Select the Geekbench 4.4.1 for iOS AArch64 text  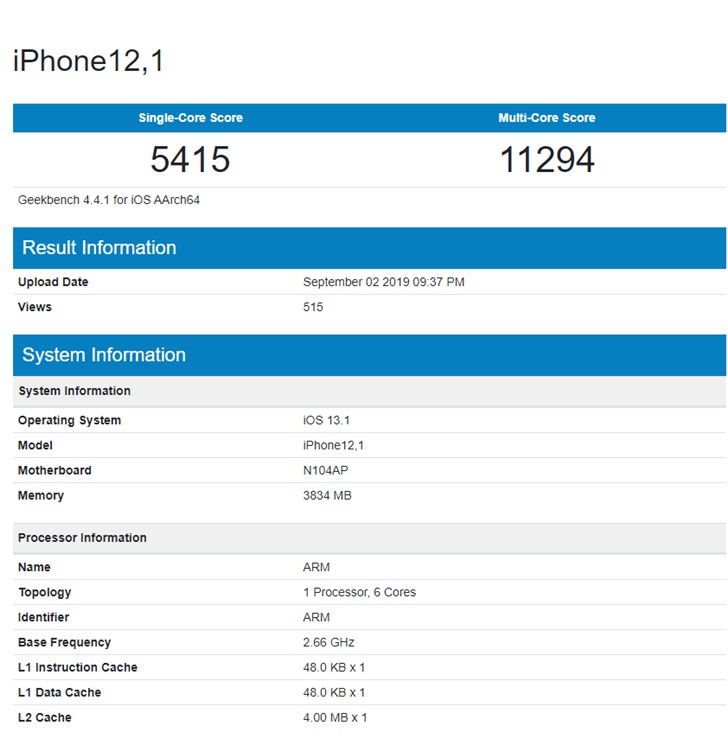point(109,200)
